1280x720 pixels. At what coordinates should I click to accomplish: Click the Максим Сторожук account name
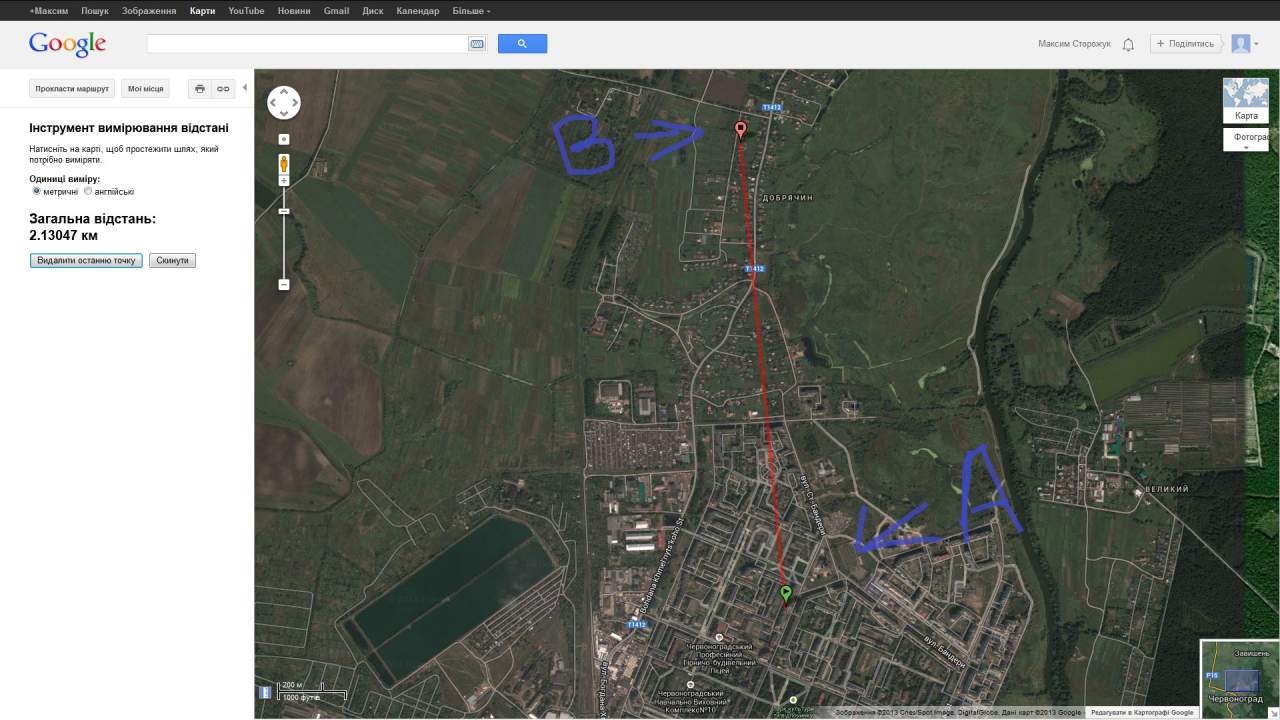click(x=1074, y=44)
